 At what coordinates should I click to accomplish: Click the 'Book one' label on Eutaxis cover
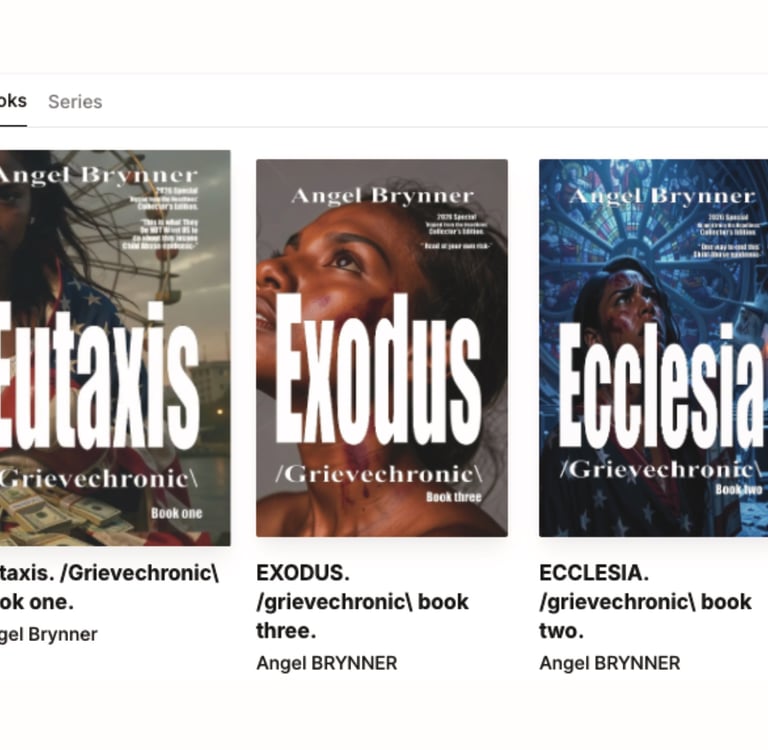tap(176, 513)
